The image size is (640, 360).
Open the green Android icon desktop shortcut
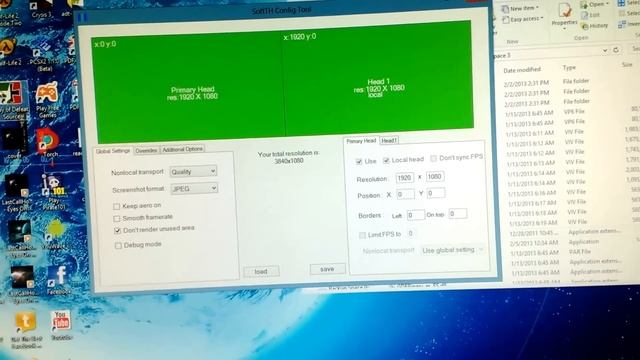(56, 235)
